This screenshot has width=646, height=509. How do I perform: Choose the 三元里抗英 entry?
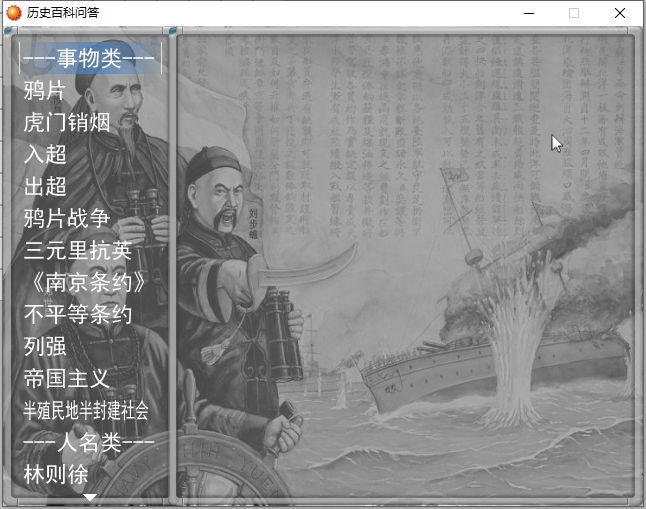pos(77,251)
